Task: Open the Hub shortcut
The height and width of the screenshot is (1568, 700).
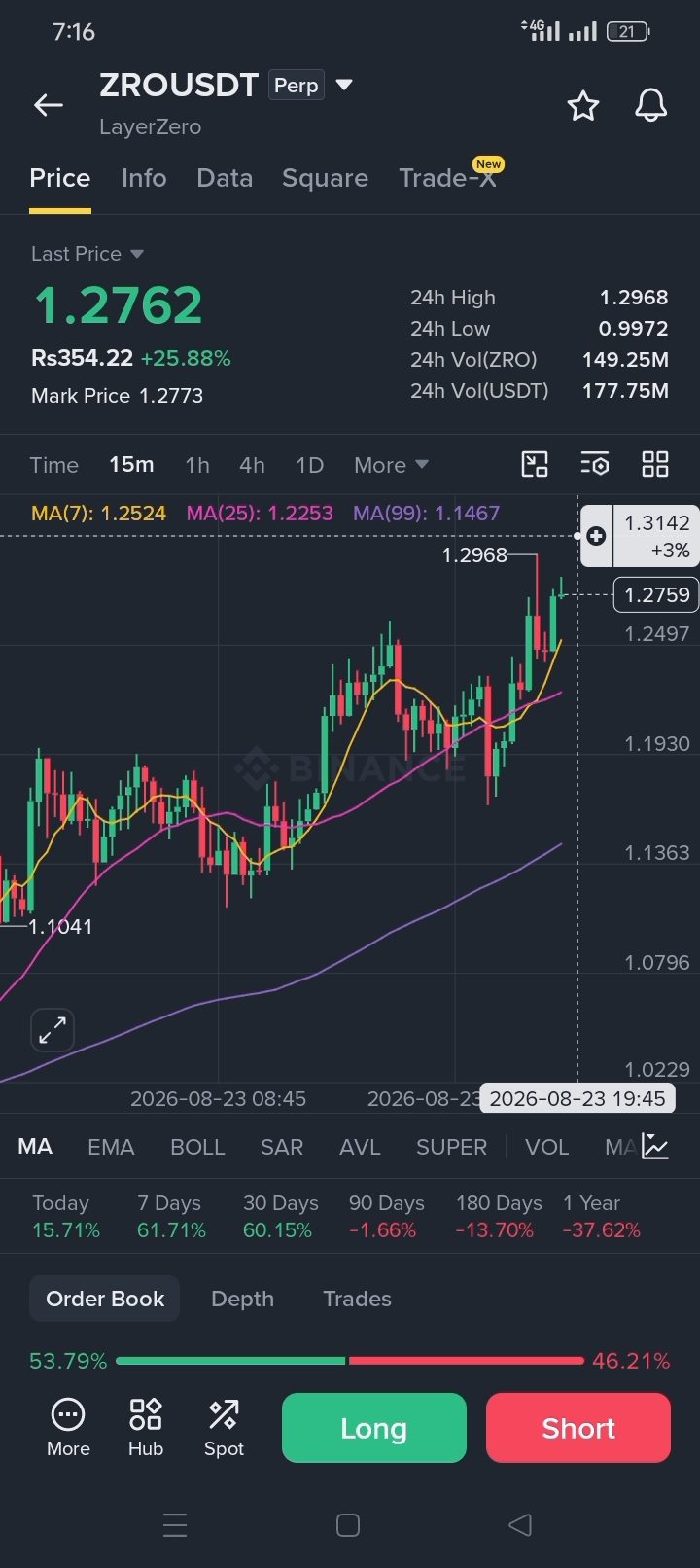Action: click(x=146, y=1428)
